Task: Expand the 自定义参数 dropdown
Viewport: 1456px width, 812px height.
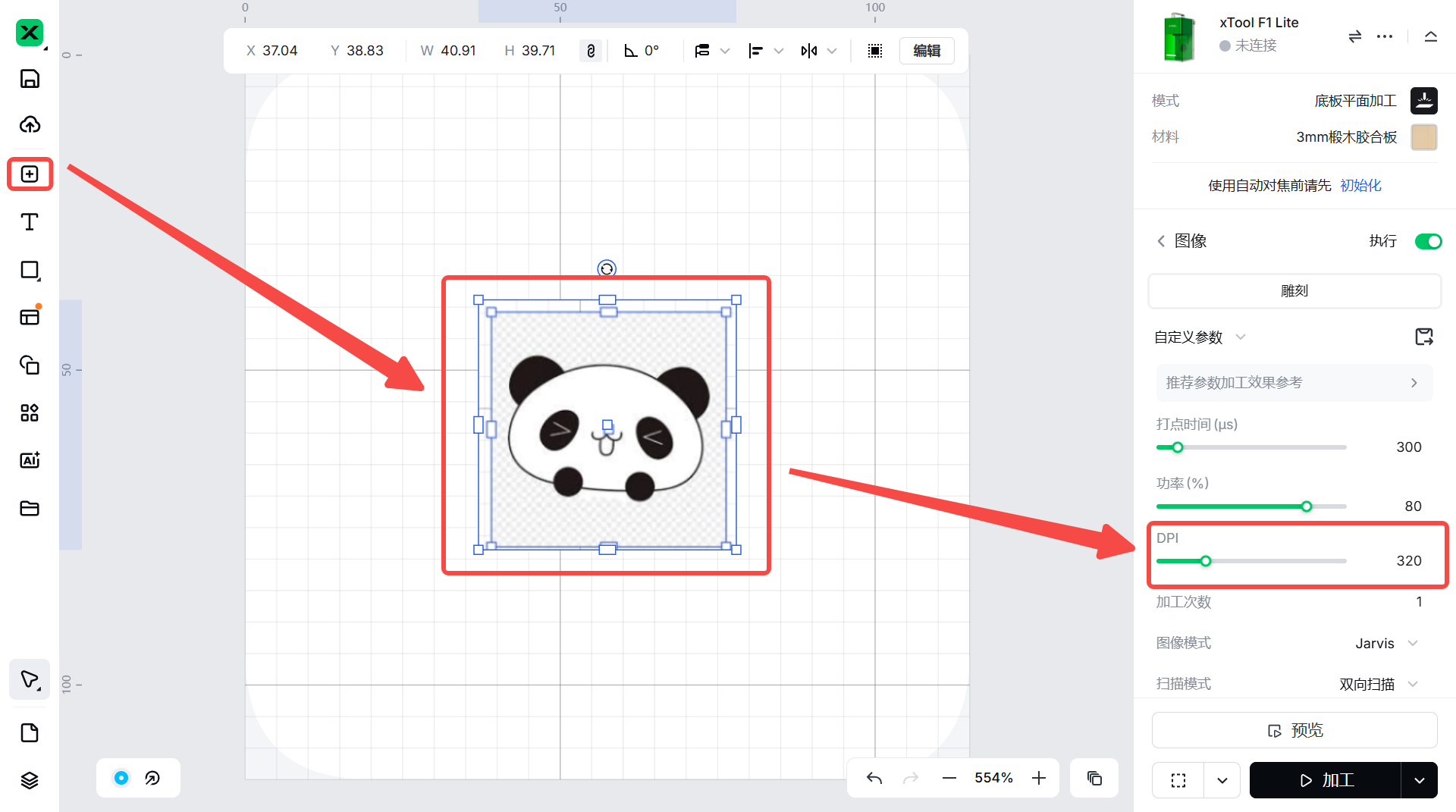Action: coord(1200,337)
